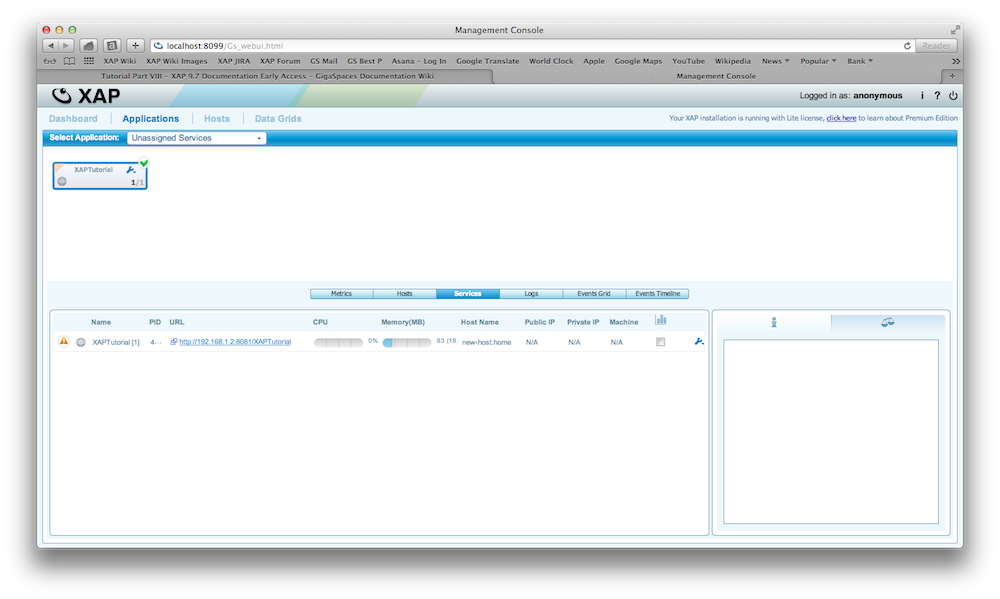Open the Reading List glasses icon

(x=50, y=61)
